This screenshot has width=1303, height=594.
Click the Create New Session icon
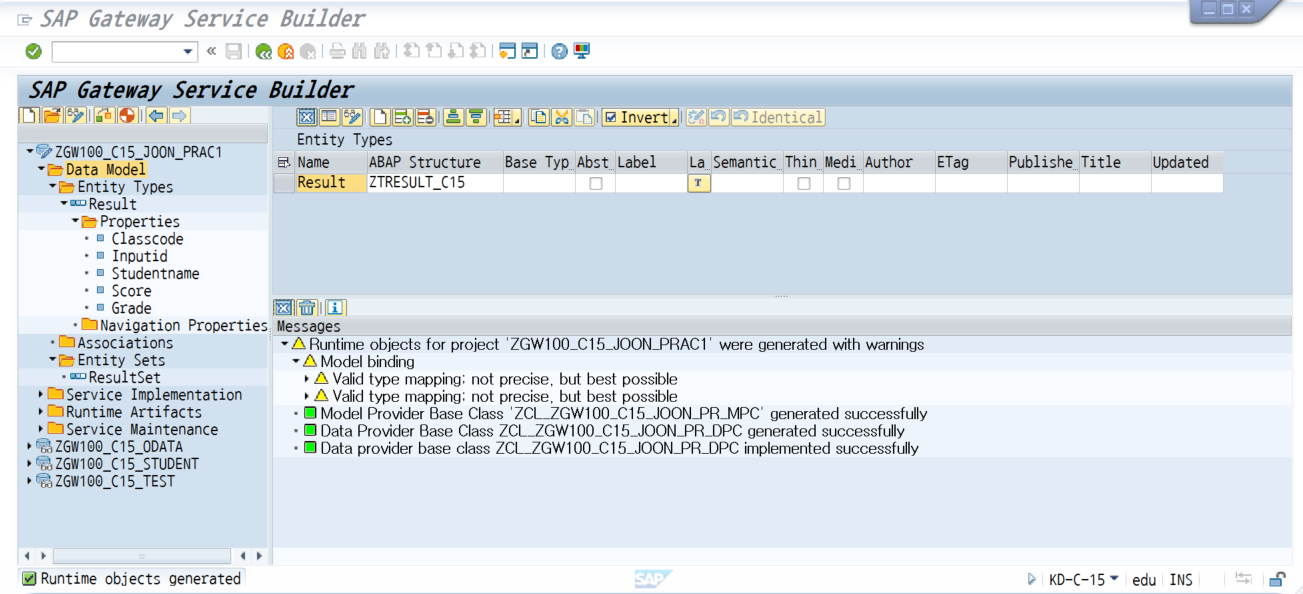[x=508, y=51]
